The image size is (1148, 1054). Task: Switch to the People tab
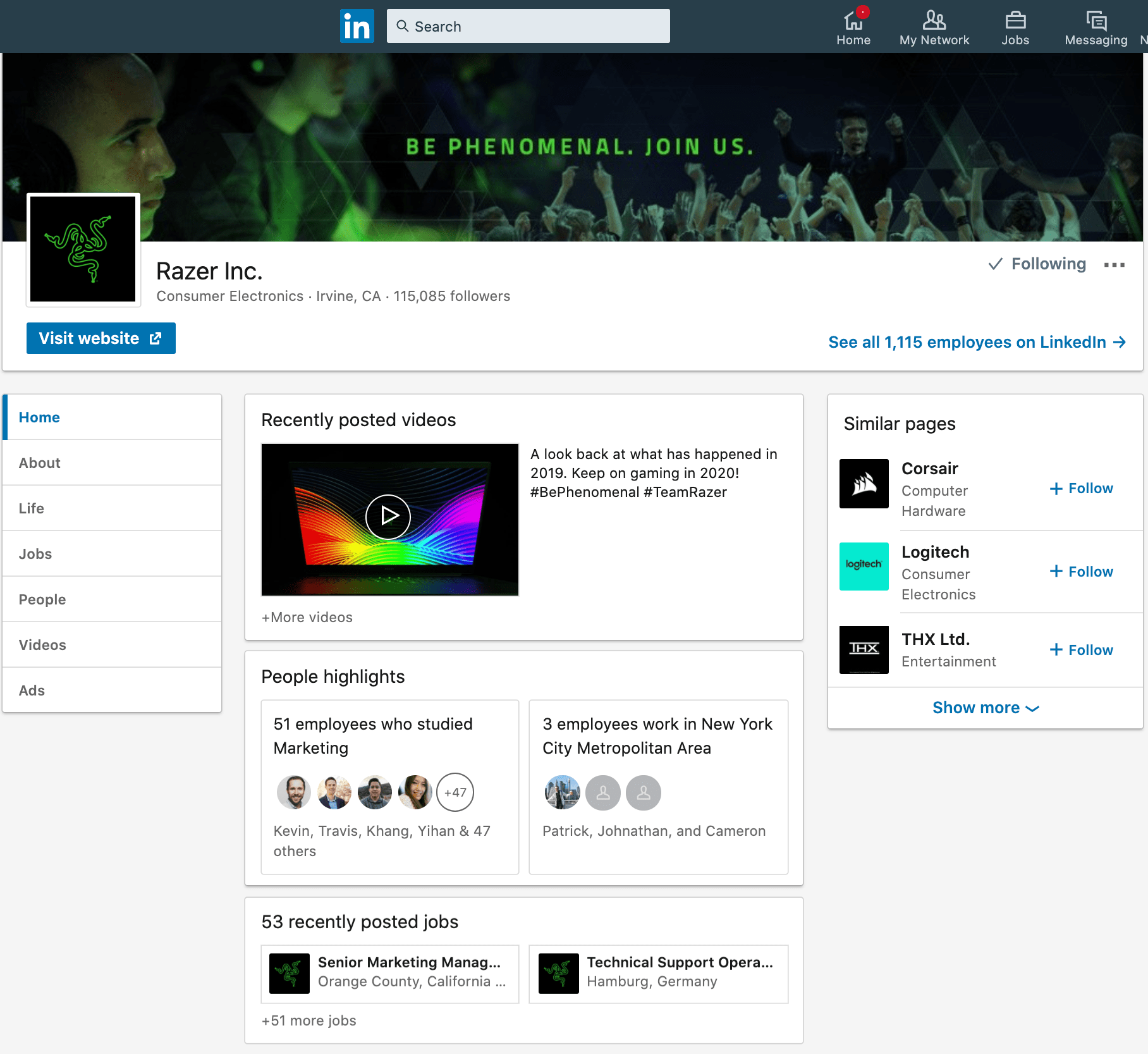(42, 599)
